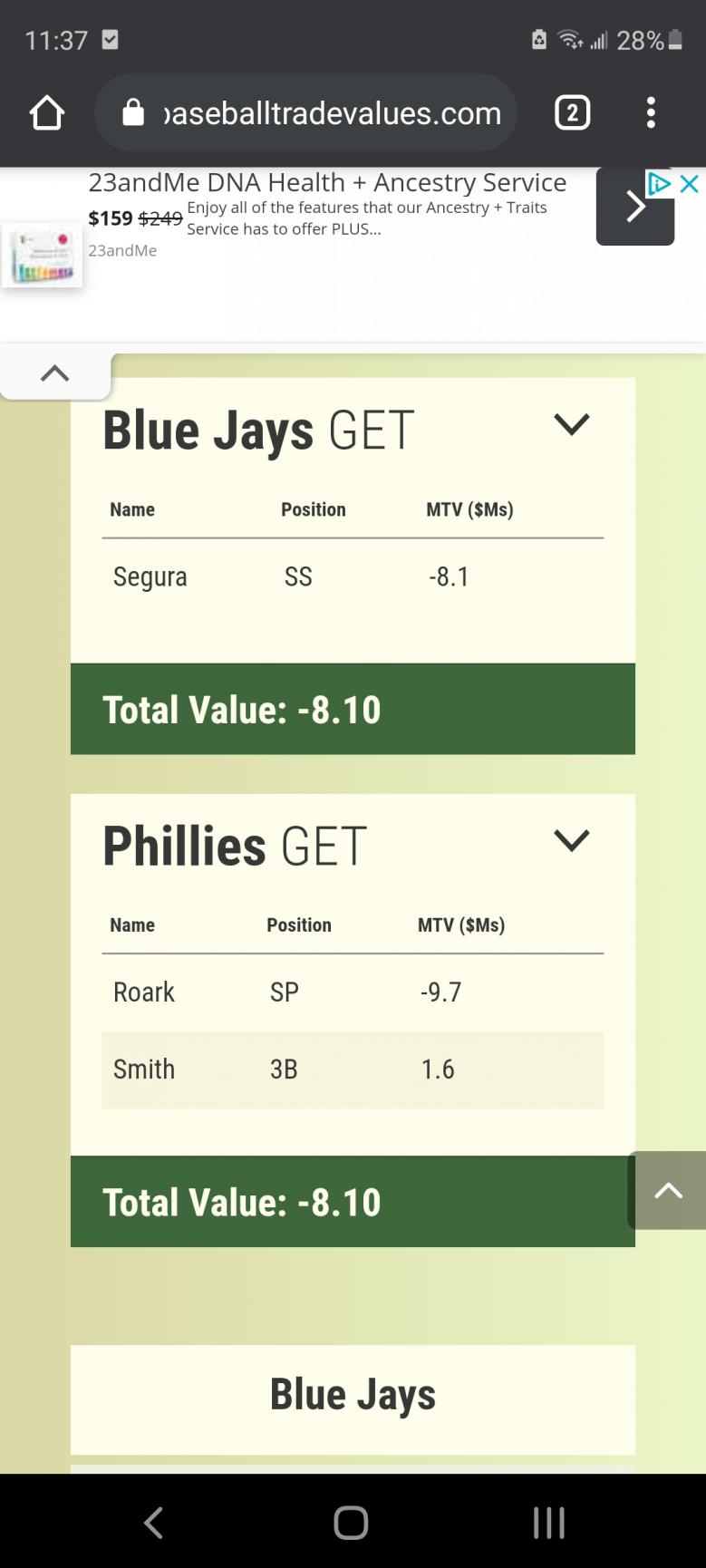Collapse the Phillies GET section

pyautogui.click(x=571, y=840)
